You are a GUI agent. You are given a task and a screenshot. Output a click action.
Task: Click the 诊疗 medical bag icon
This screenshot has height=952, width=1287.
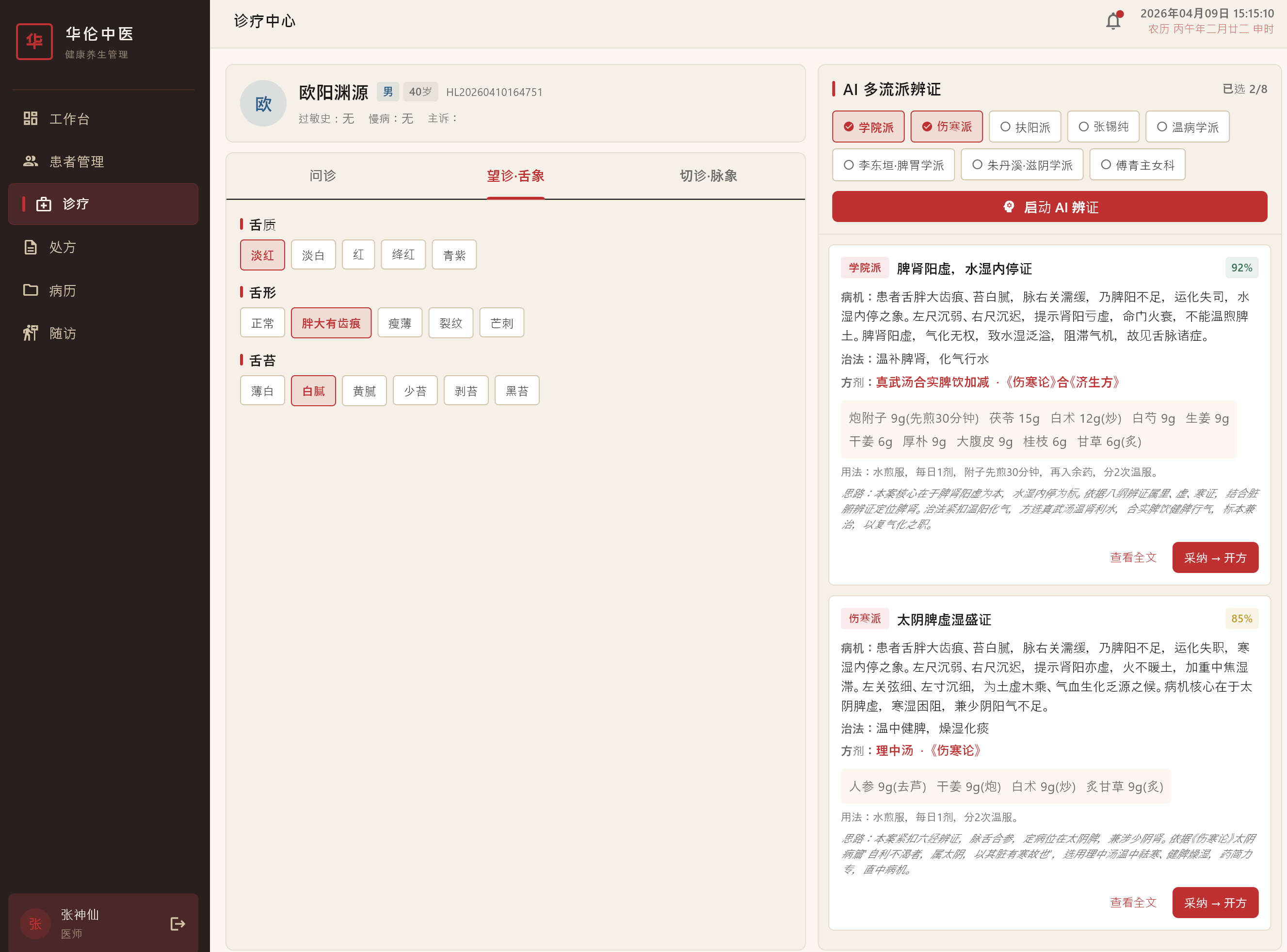(x=44, y=204)
